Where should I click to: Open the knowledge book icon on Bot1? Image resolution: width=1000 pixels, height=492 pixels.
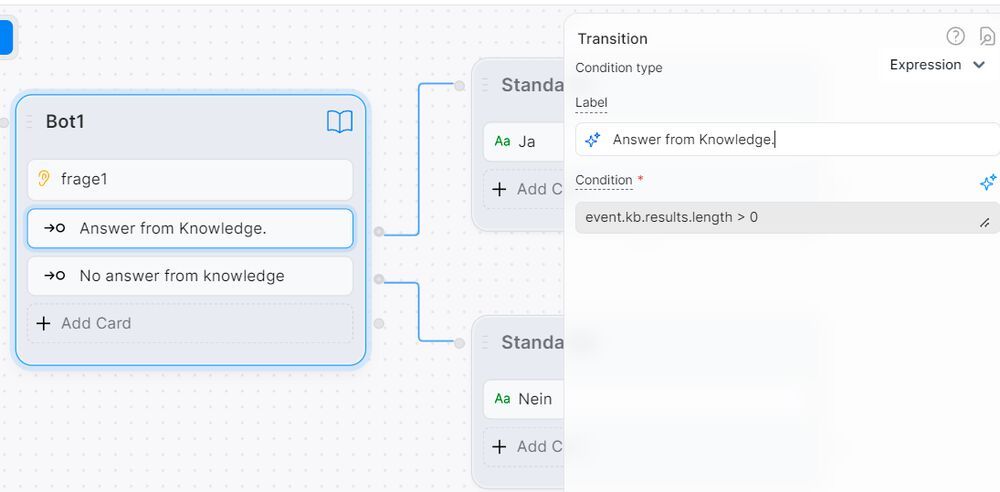coord(339,121)
